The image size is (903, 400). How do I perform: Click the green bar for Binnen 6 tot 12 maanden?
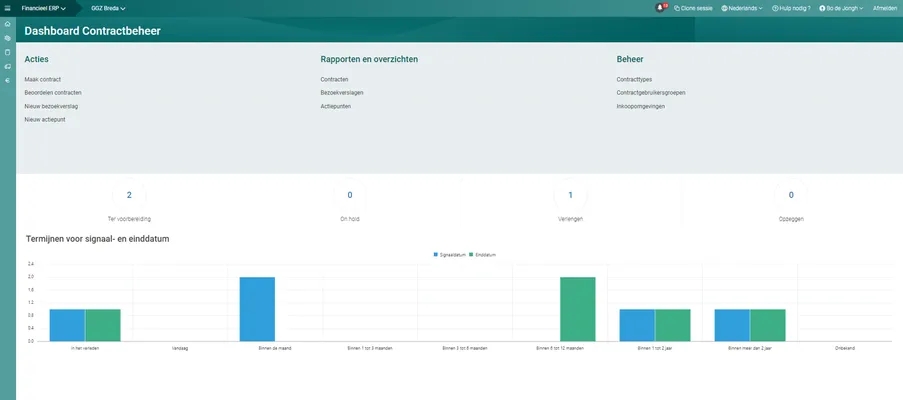click(x=577, y=308)
